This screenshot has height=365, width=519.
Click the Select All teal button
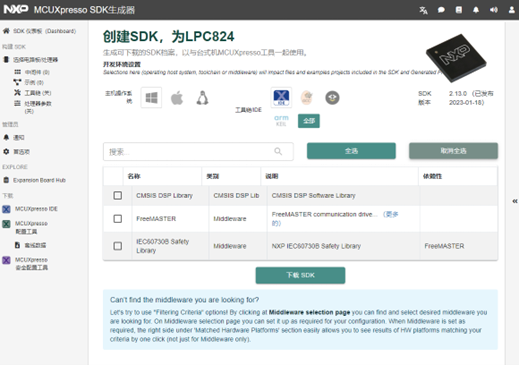coord(351,151)
